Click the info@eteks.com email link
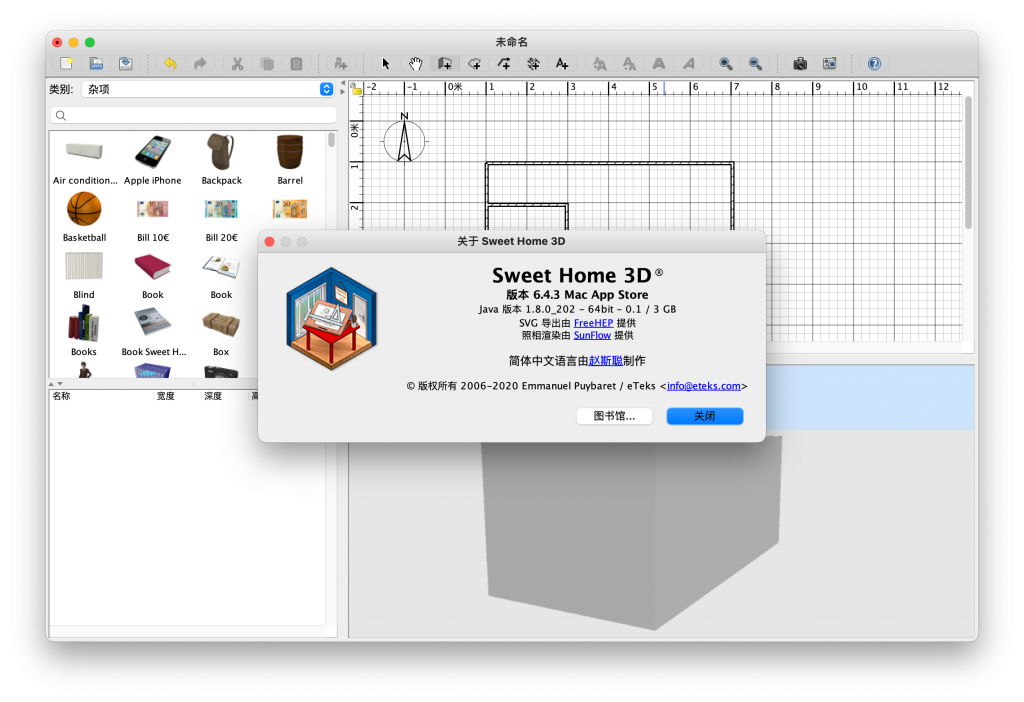The width and height of the screenshot is (1024, 702). [704, 386]
